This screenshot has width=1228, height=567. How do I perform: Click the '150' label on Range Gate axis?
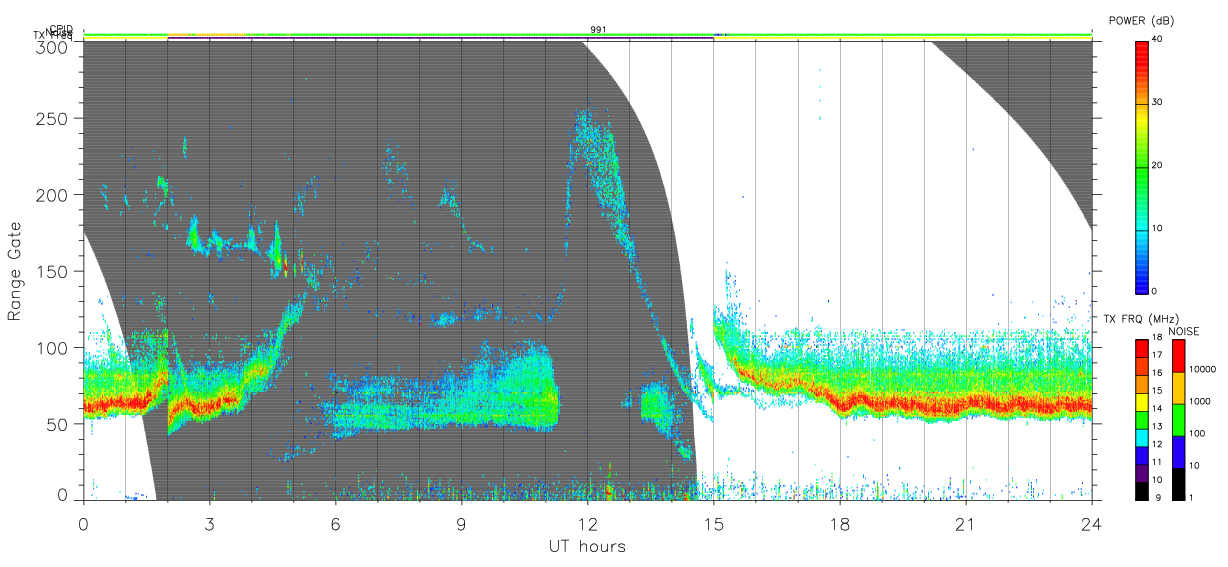(x=53, y=271)
